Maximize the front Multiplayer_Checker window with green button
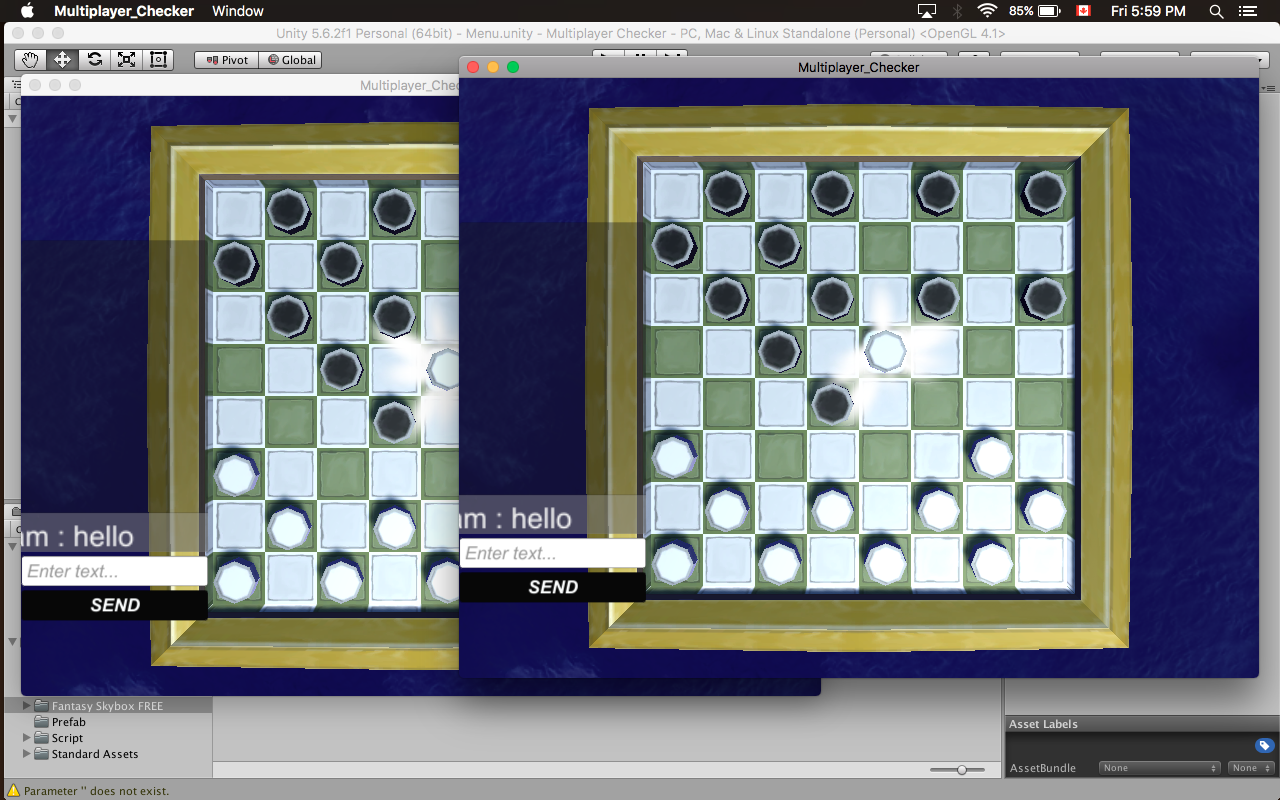1280x800 pixels. click(x=513, y=67)
